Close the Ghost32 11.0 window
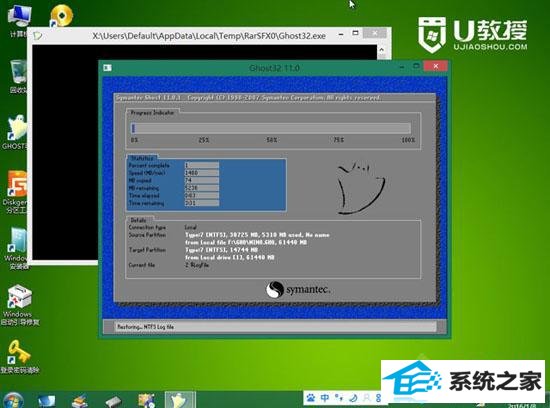 pos(435,66)
